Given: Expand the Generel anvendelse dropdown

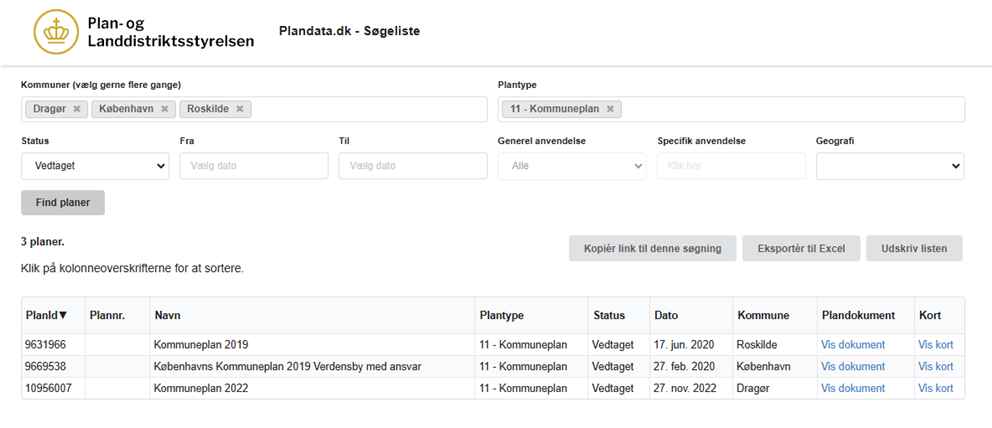Looking at the screenshot, I should 572,166.
